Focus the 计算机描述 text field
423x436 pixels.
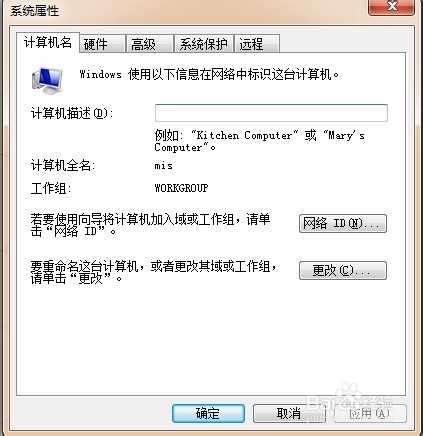[271, 113]
